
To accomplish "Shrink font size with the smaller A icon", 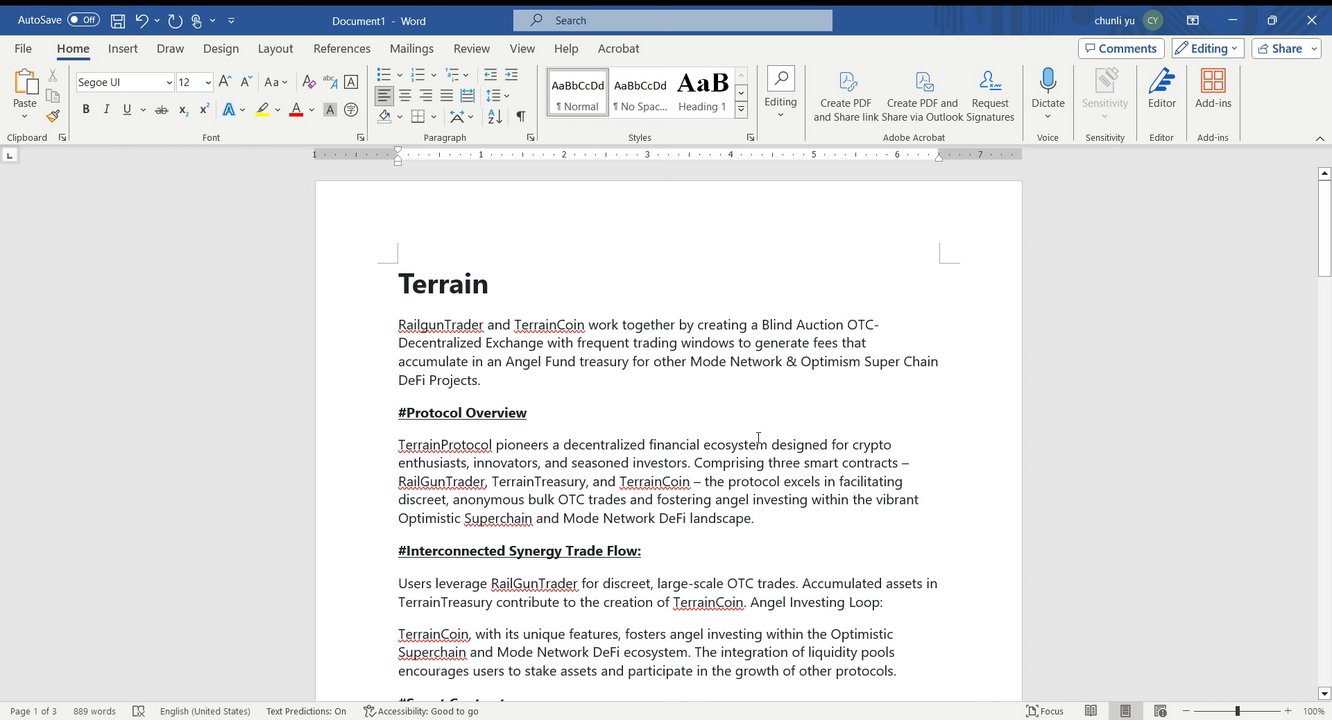I will pos(246,82).
